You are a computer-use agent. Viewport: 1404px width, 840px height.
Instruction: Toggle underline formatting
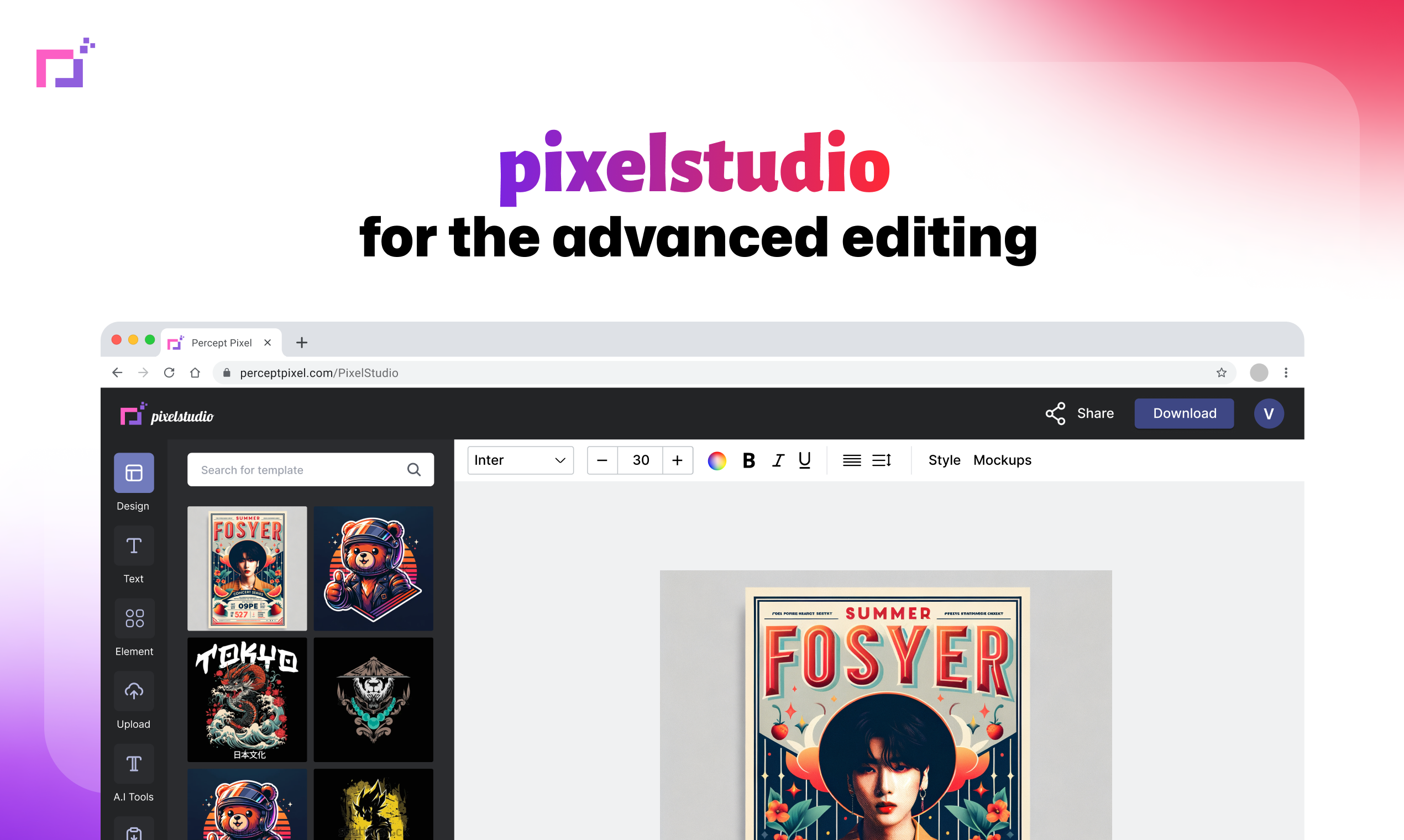(x=804, y=460)
